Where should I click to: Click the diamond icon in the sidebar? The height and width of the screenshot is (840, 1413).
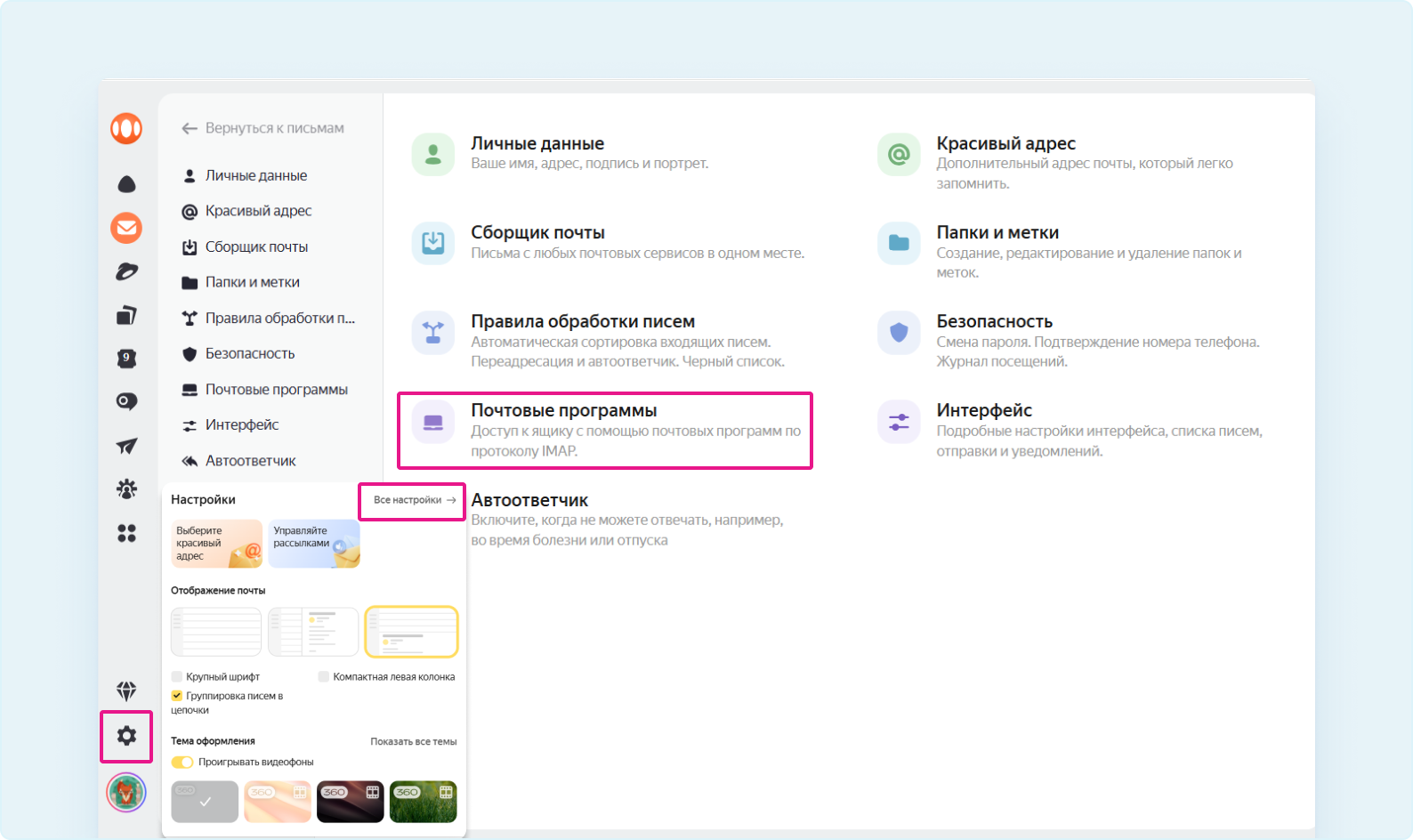tap(126, 691)
